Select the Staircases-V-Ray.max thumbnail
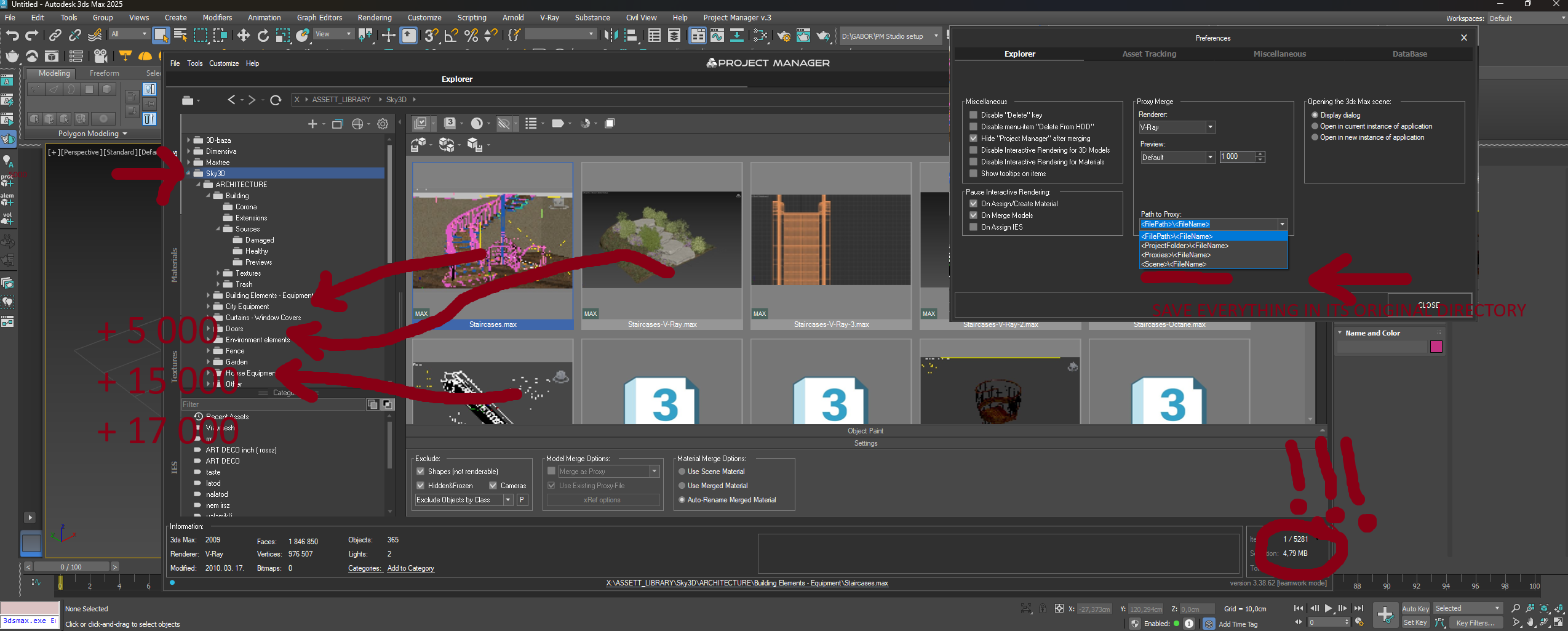Screen dimensions: 1568x631 [x=662, y=246]
